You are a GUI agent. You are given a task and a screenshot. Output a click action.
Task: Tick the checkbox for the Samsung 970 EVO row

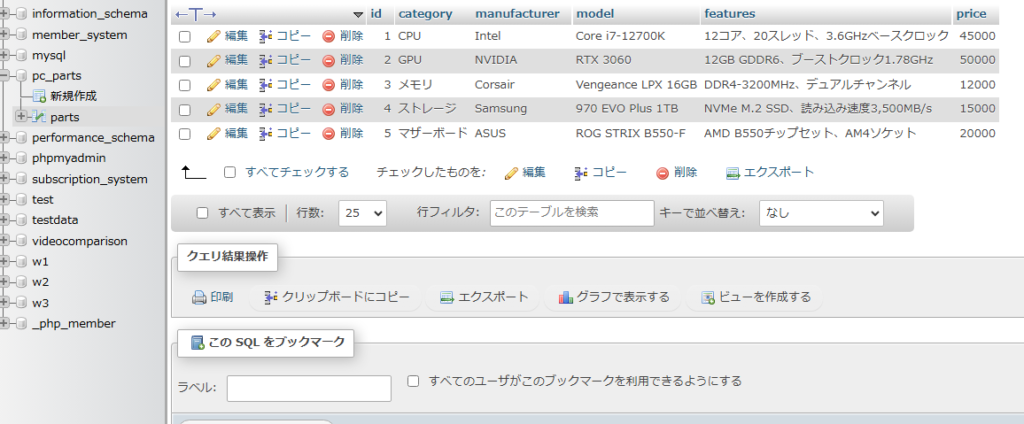click(184, 108)
